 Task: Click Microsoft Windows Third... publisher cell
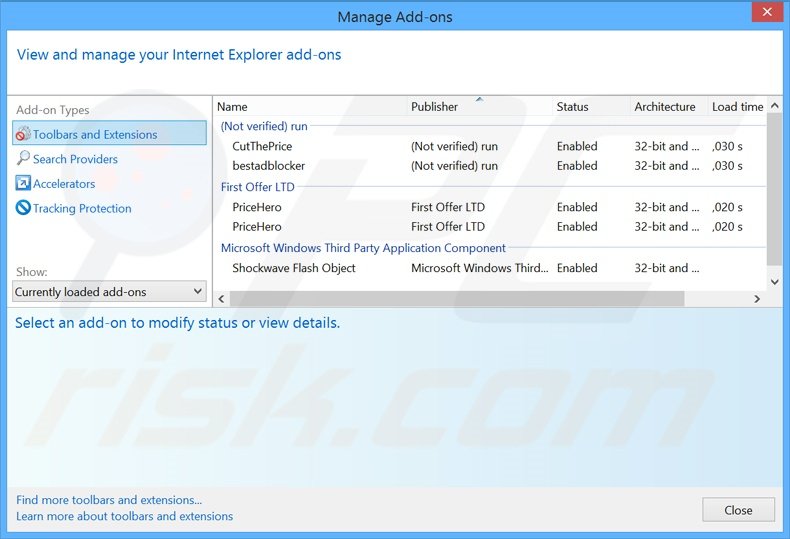(480, 268)
